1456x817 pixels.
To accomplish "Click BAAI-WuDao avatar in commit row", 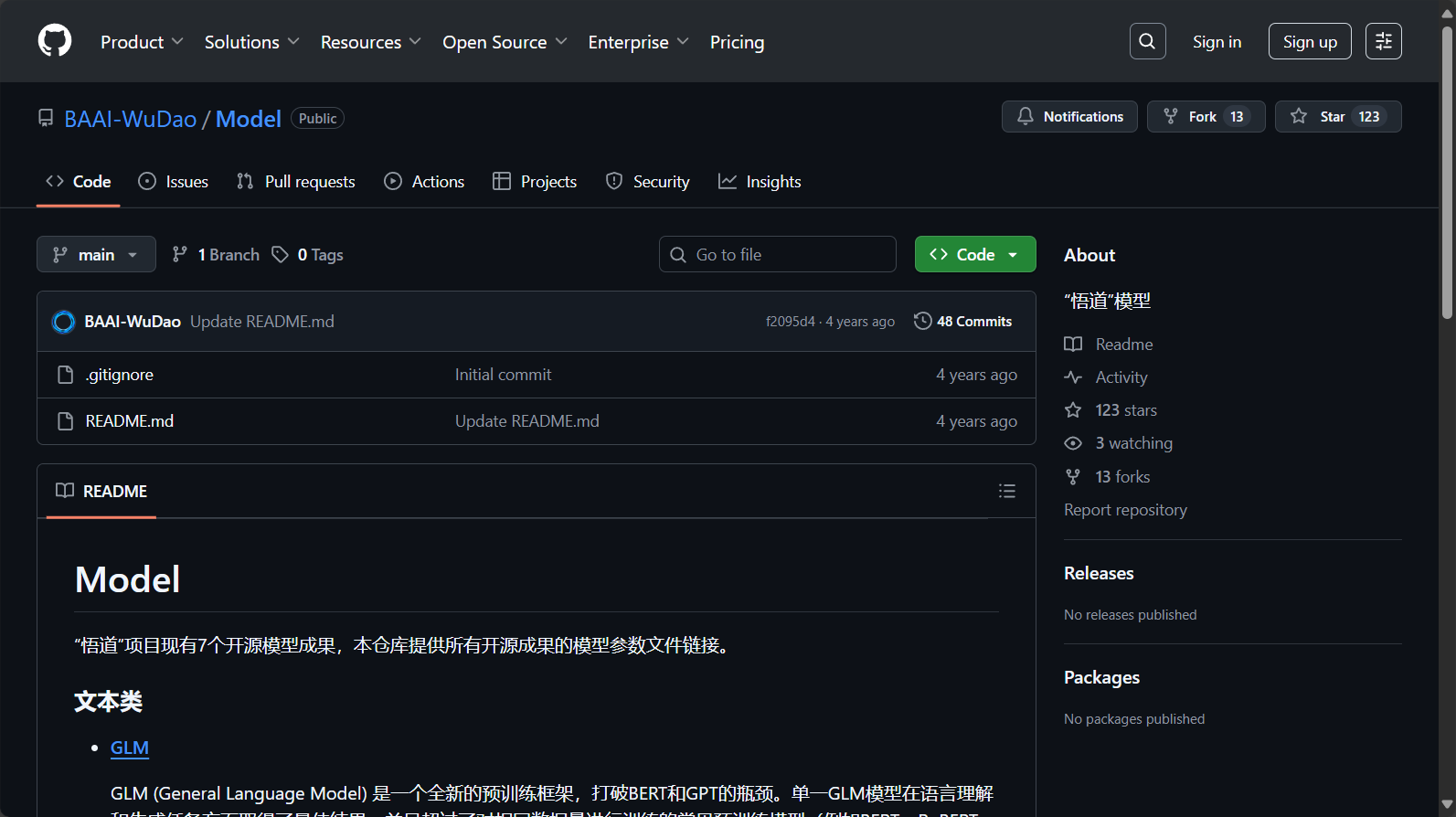I will pyautogui.click(x=63, y=322).
